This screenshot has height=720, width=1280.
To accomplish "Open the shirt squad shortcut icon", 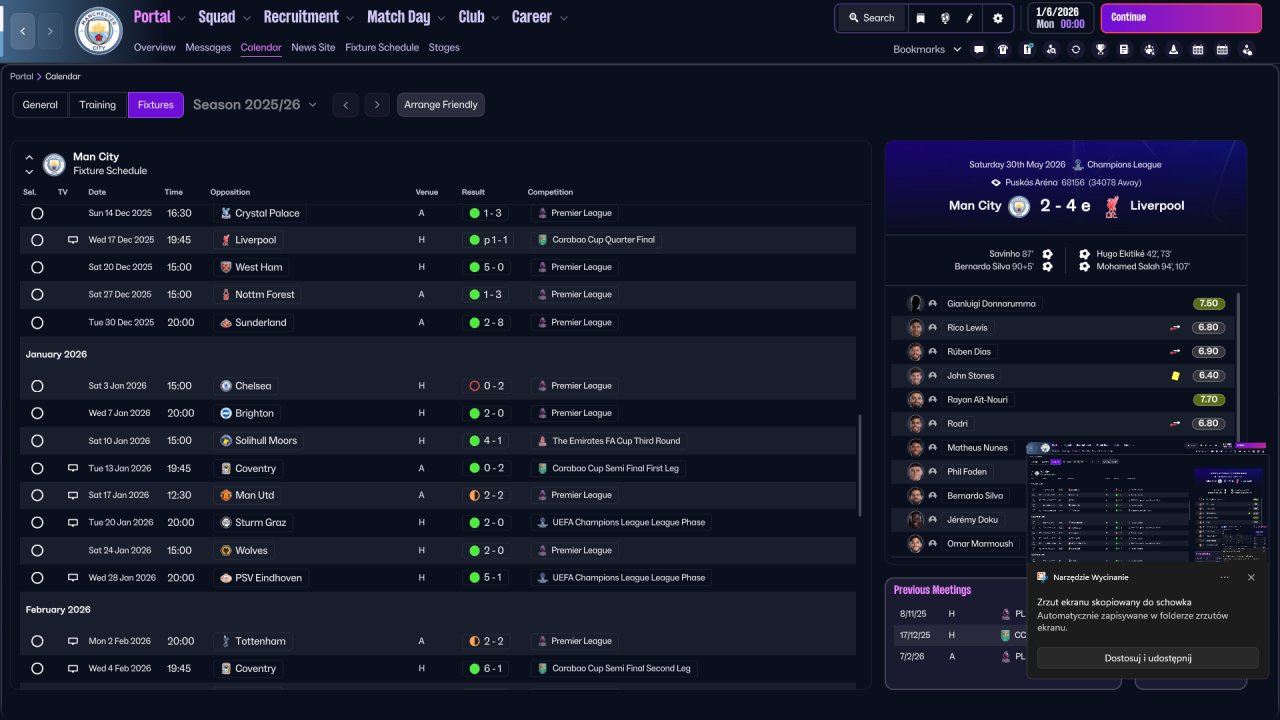I will coord(1003,49).
